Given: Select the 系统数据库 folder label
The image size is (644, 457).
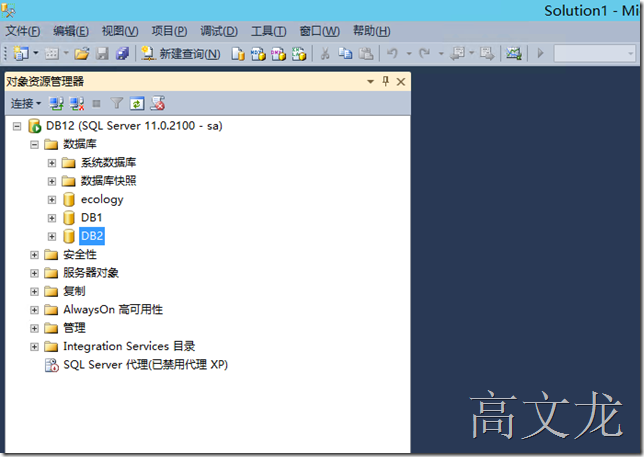Looking at the screenshot, I should [x=108, y=163].
